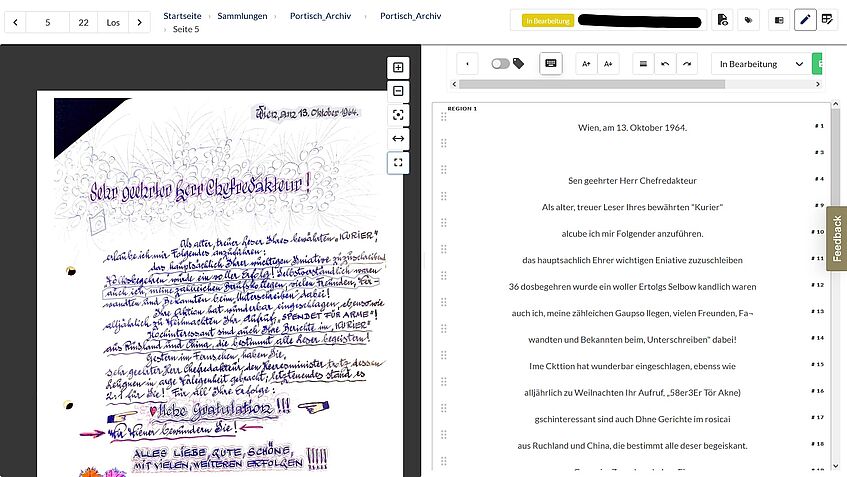847x477 pixels.
Task: Go to the next page arrow
Action: tap(139, 22)
